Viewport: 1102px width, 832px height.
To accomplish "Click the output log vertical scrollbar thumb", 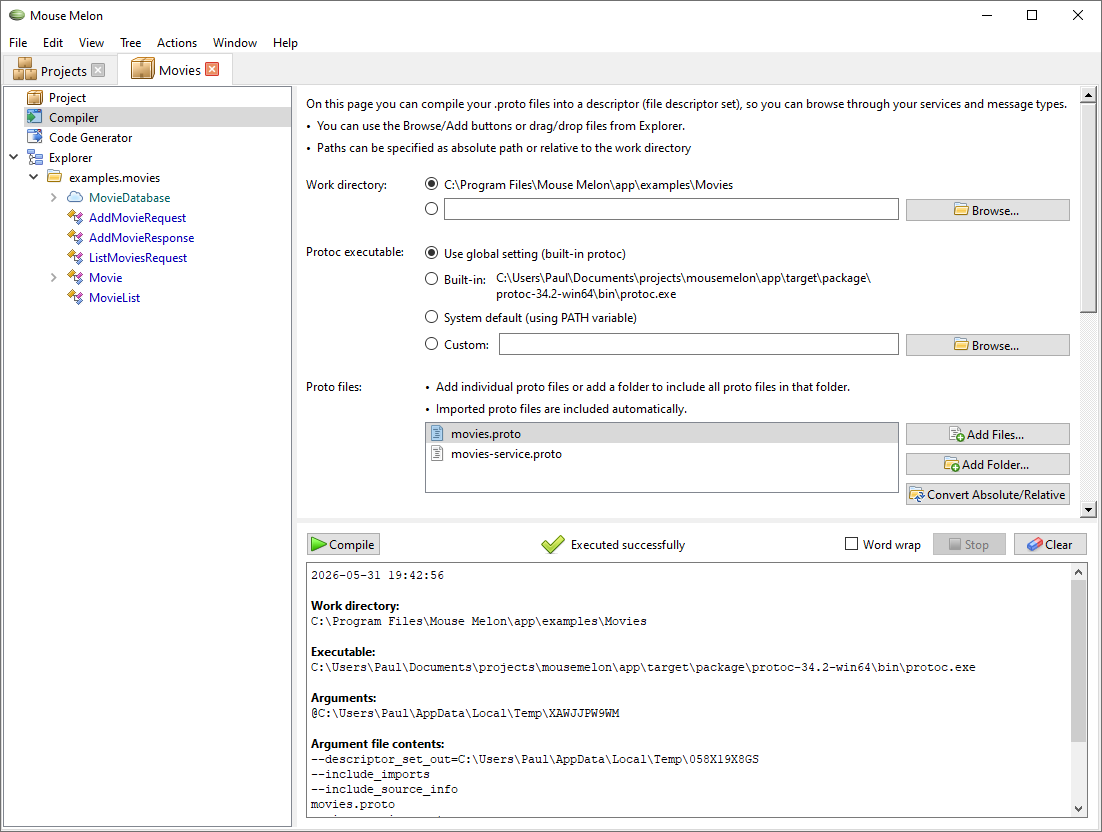I will (1078, 661).
